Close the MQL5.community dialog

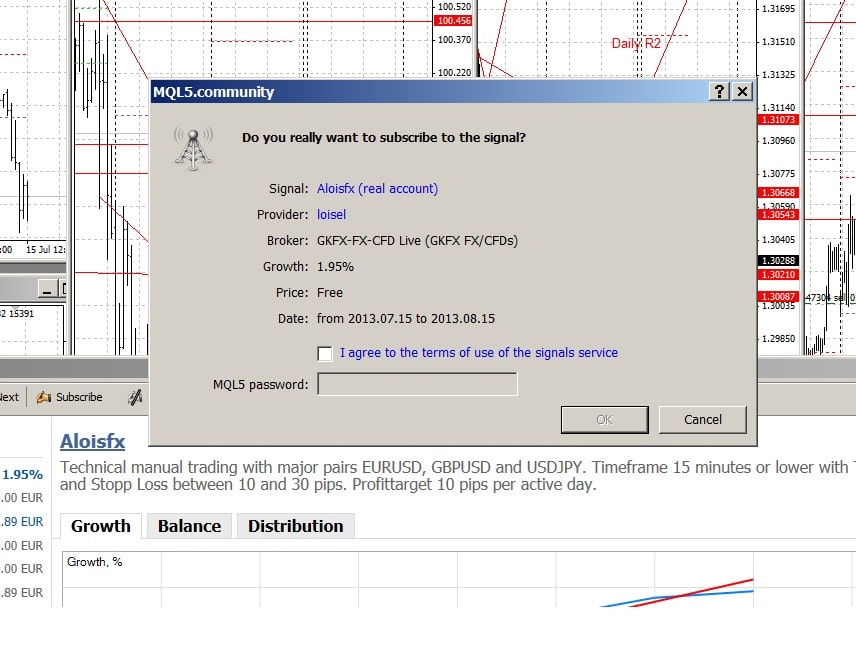(741, 92)
